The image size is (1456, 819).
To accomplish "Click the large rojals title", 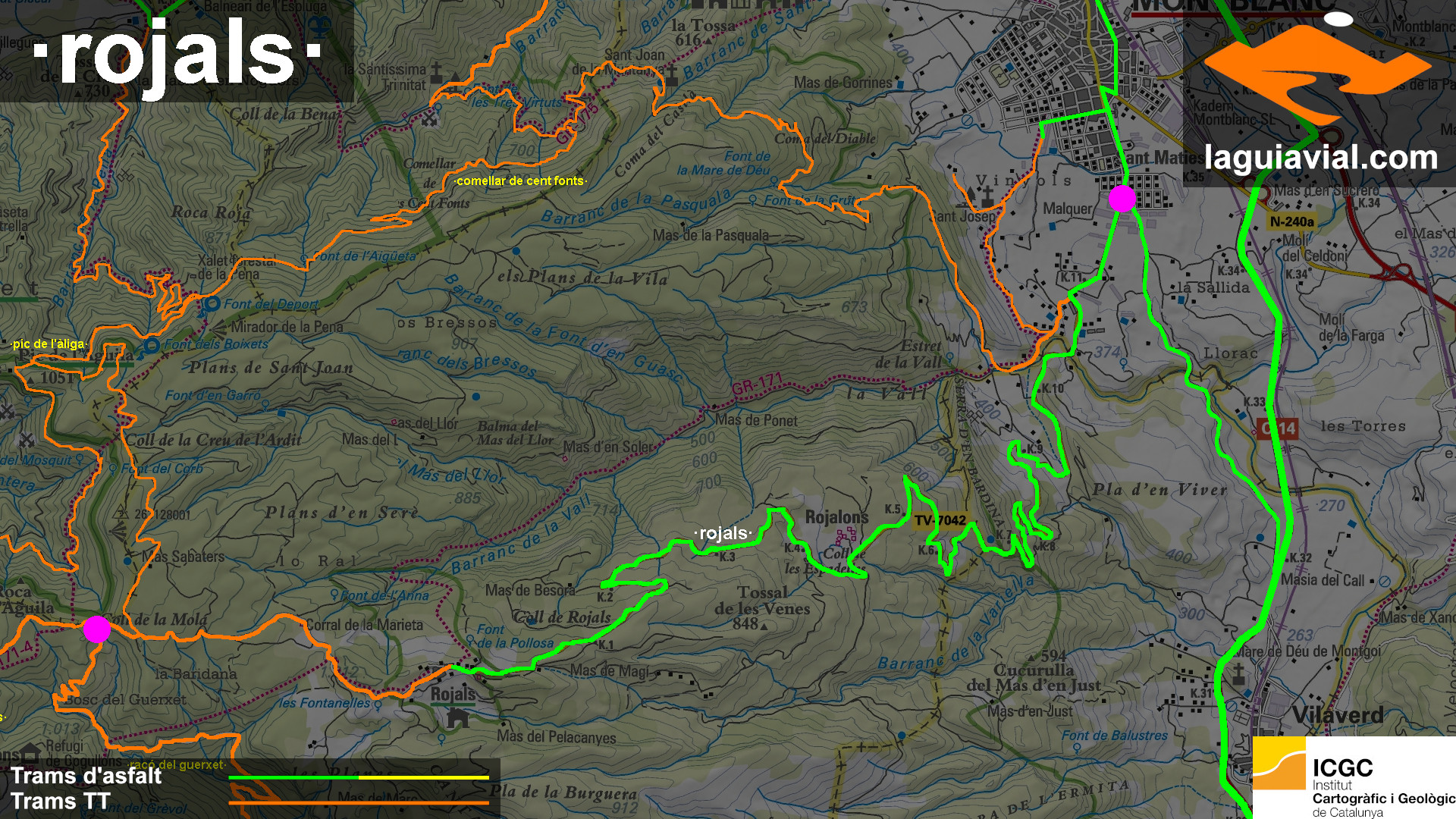I will (x=177, y=53).
